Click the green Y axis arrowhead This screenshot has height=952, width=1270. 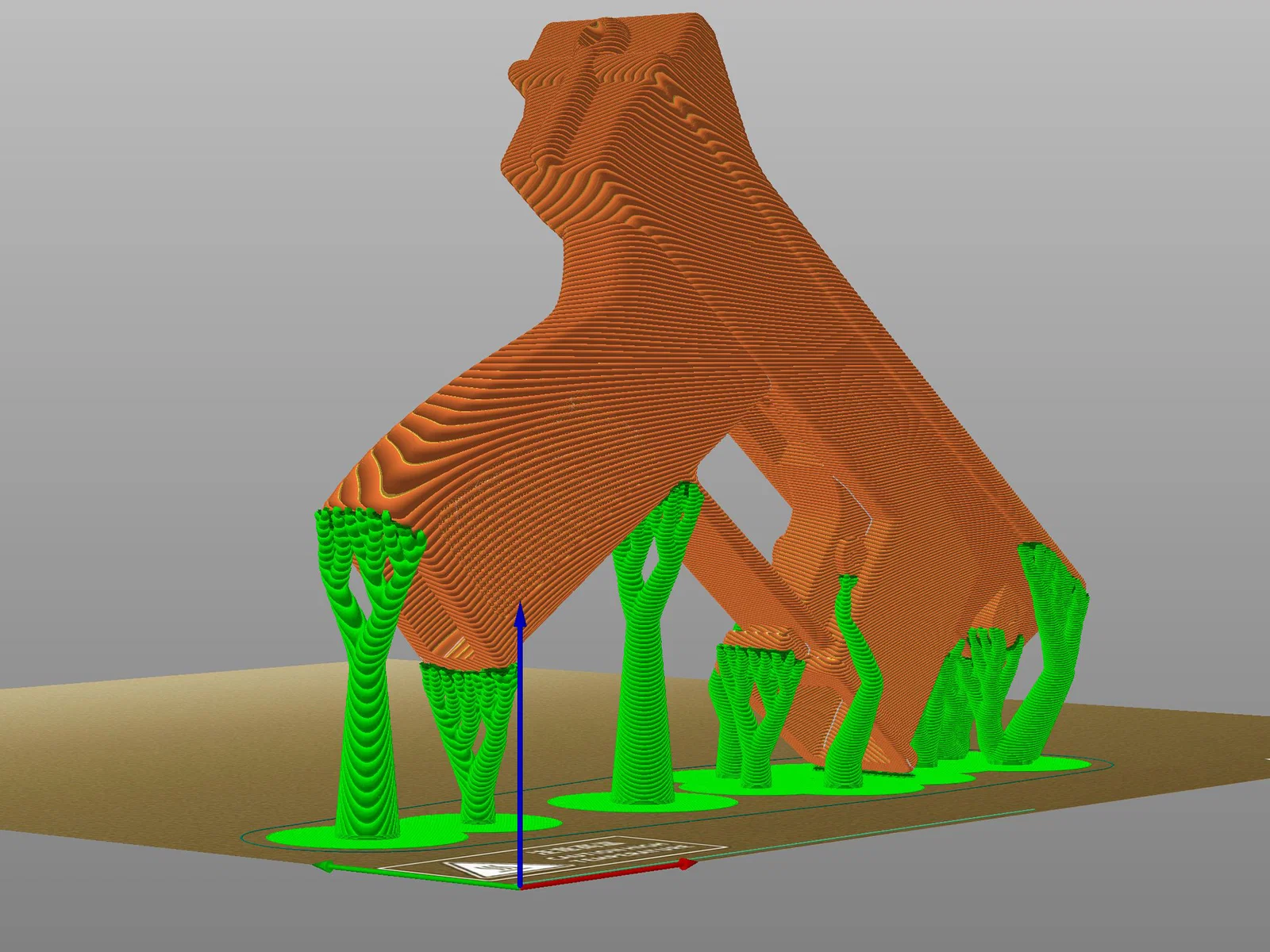point(322,866)
